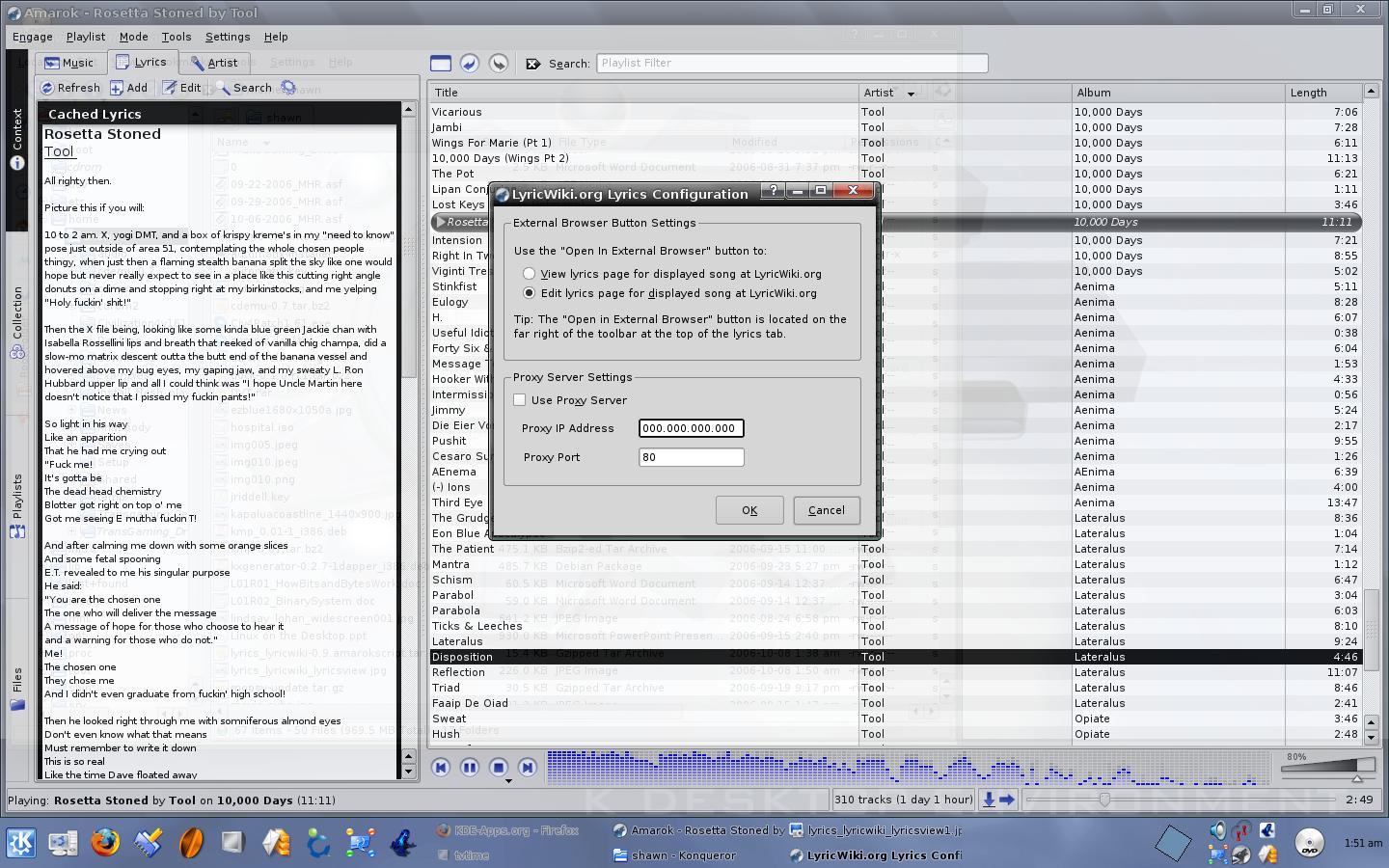Sort playlist by Album column header
Viewport: 1389px width, 868px height.
[x=1178, y=93]
